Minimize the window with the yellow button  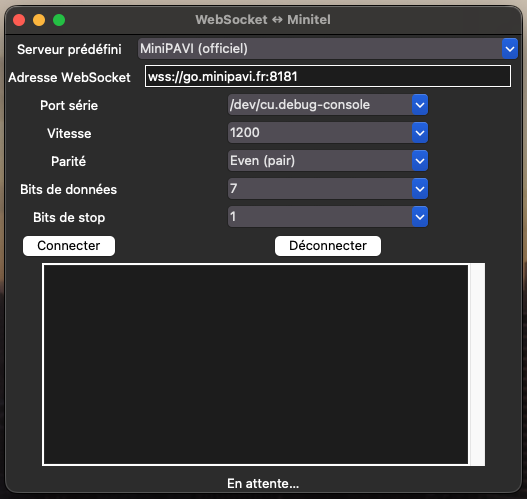39,20
